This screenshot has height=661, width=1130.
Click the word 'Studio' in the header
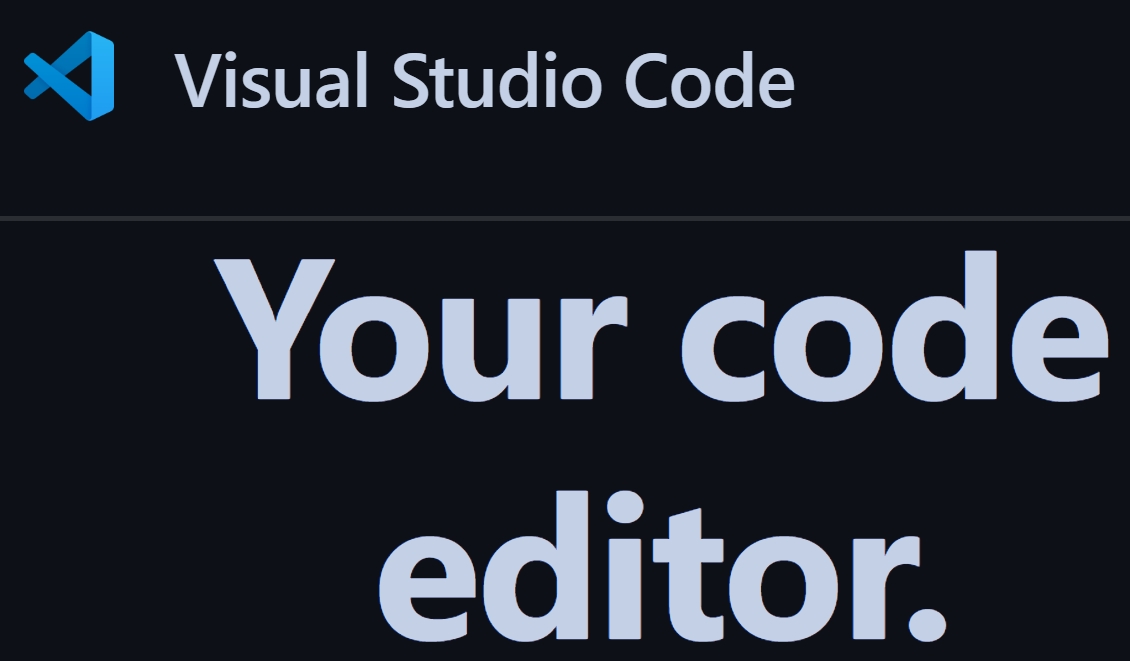(x=497, y=80)
